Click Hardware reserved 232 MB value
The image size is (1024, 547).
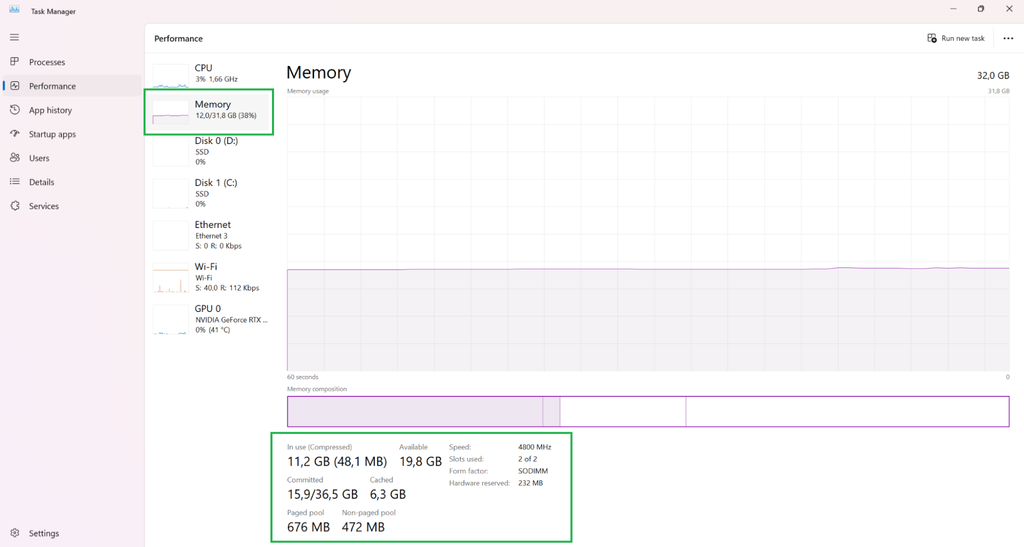[x=530, y=483]
